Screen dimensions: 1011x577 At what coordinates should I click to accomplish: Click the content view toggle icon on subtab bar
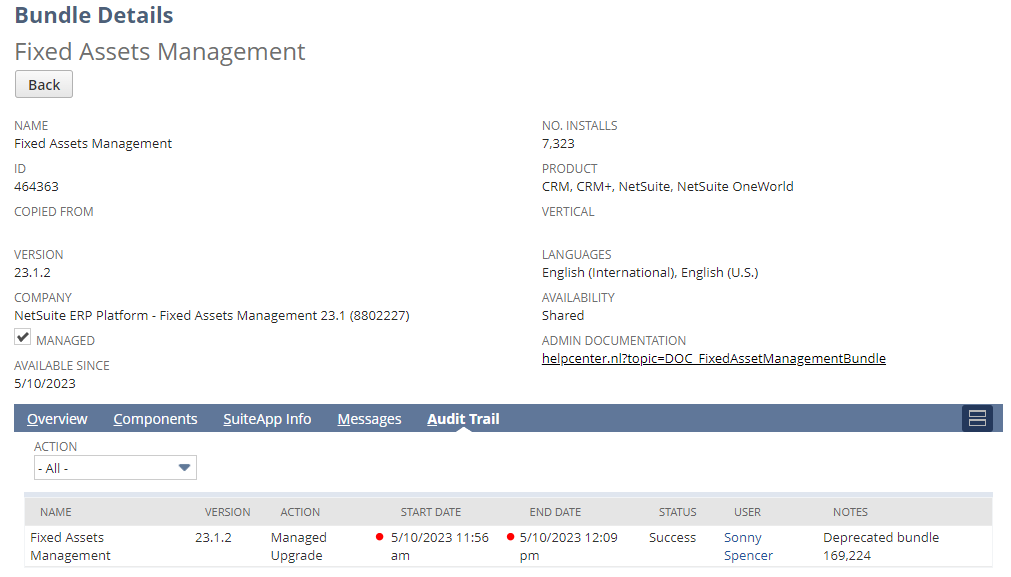coord(977,418)
